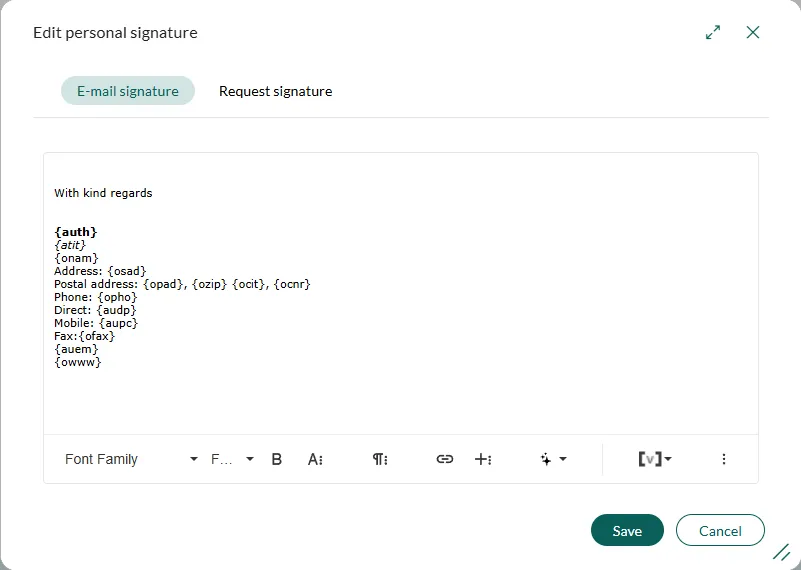Place cursor on the {owww} line
Viewport: 801px width, 570px height.
tap(78, 362)
